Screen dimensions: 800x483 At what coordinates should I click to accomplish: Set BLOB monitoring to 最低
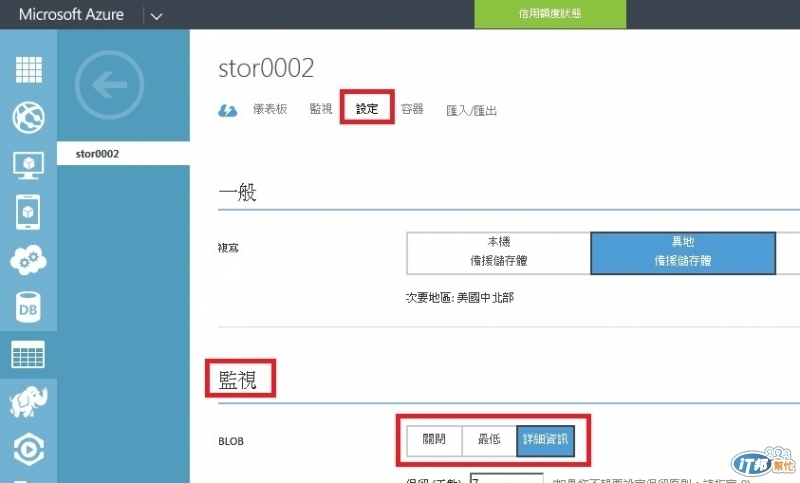pyautogui.click(x=489, y=441)
